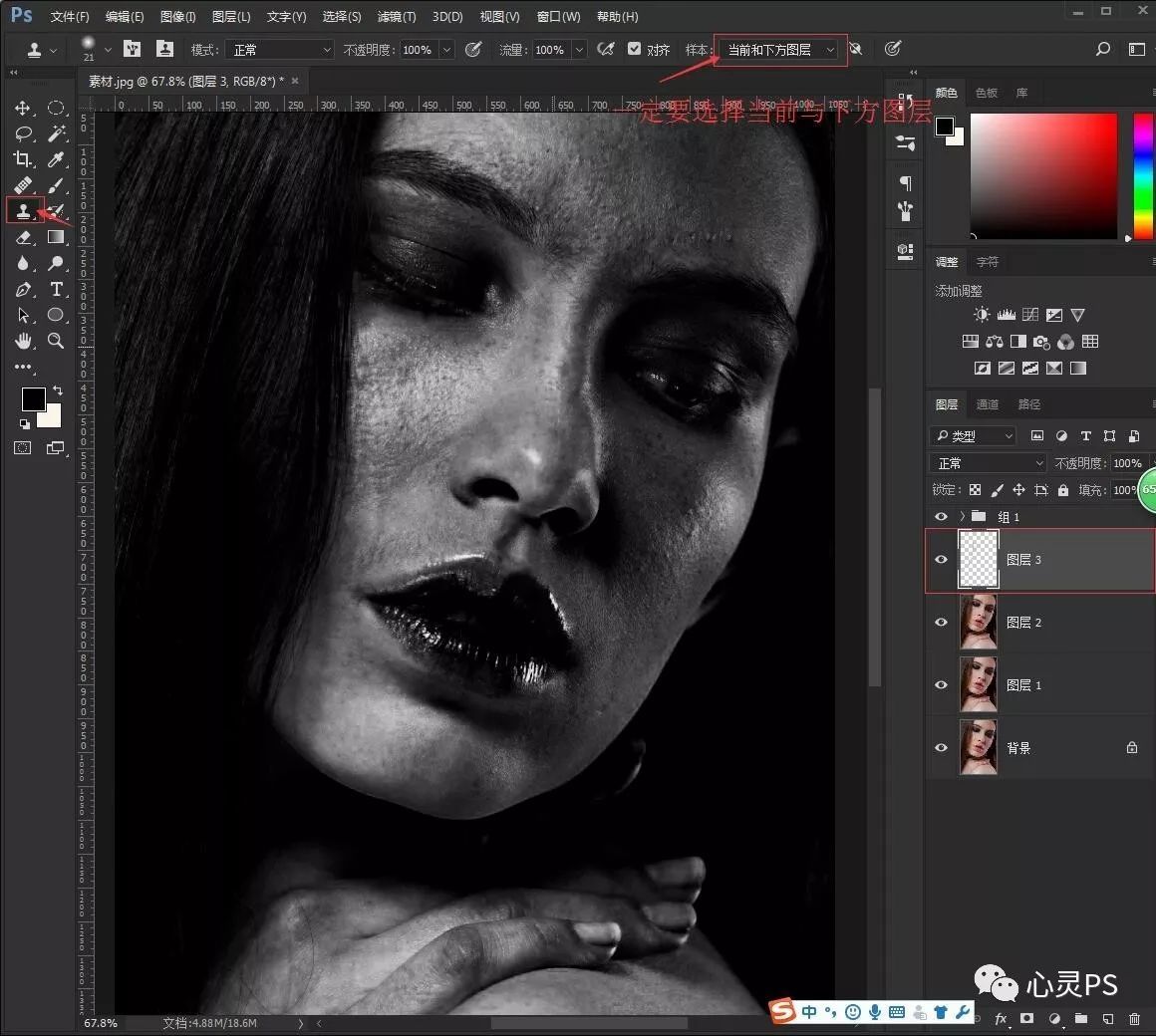Select the Eyedropper tool
The height and width of the screenshot is (1036, 1156).
tap(56, 159)
